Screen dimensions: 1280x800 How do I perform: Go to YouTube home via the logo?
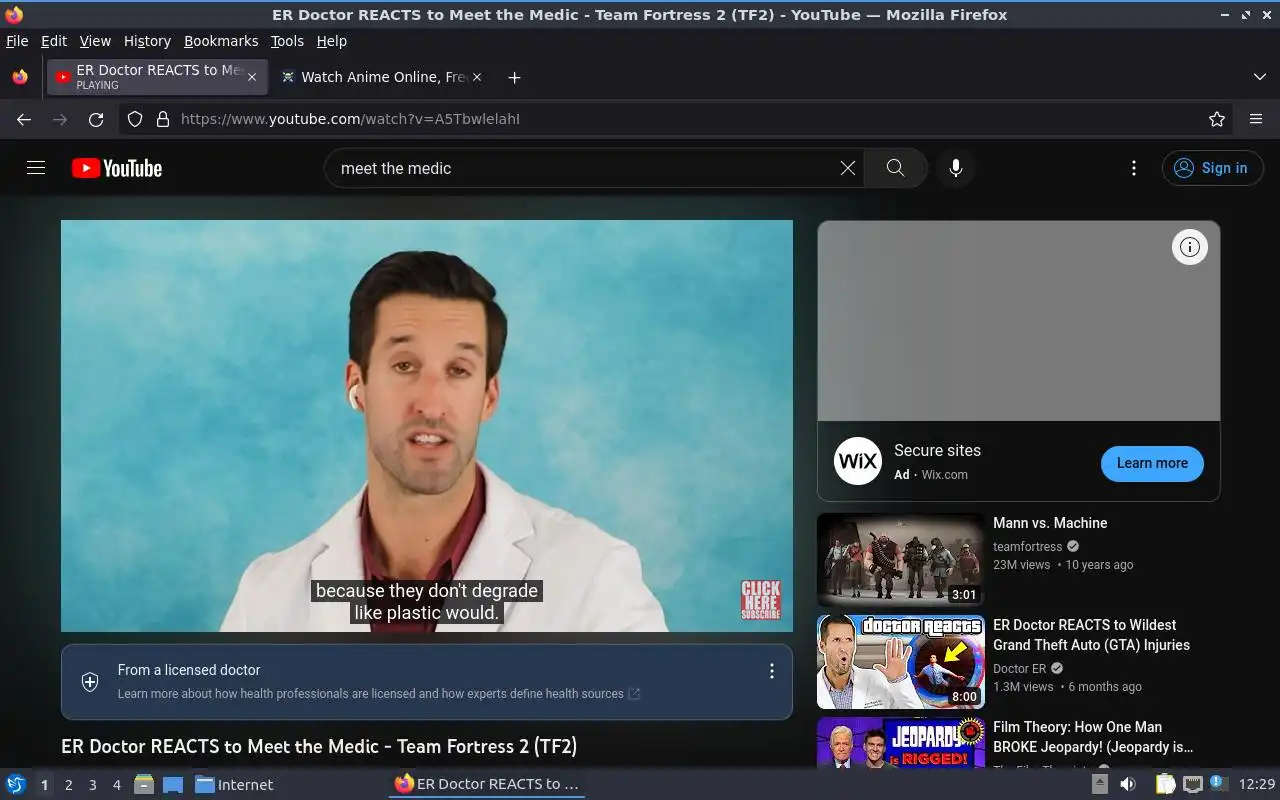point(117,168)
